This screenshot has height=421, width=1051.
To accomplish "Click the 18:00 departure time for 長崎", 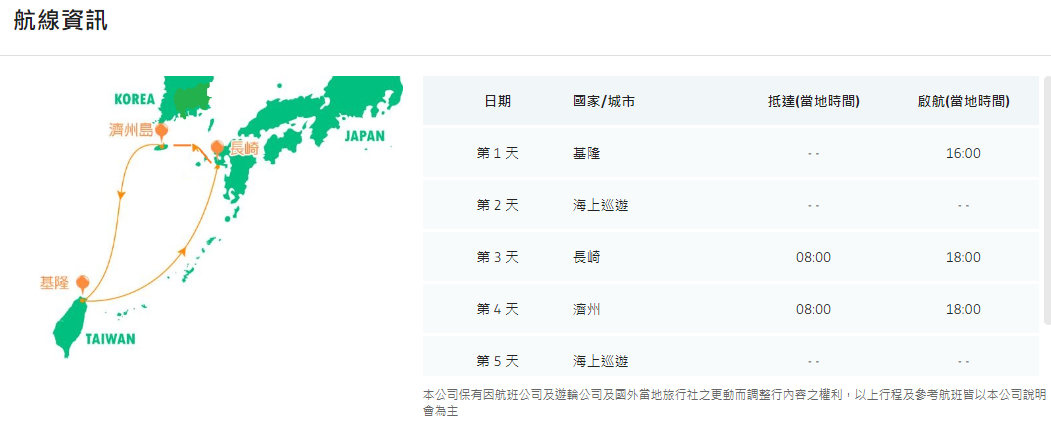I will [x=964, y=257].
